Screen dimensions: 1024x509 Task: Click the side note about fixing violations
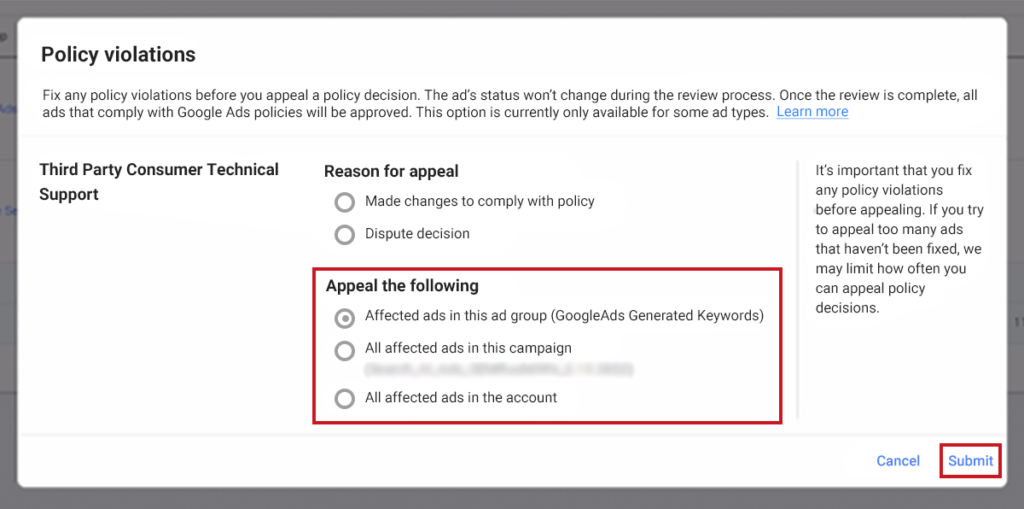click(x=893, y=239)
